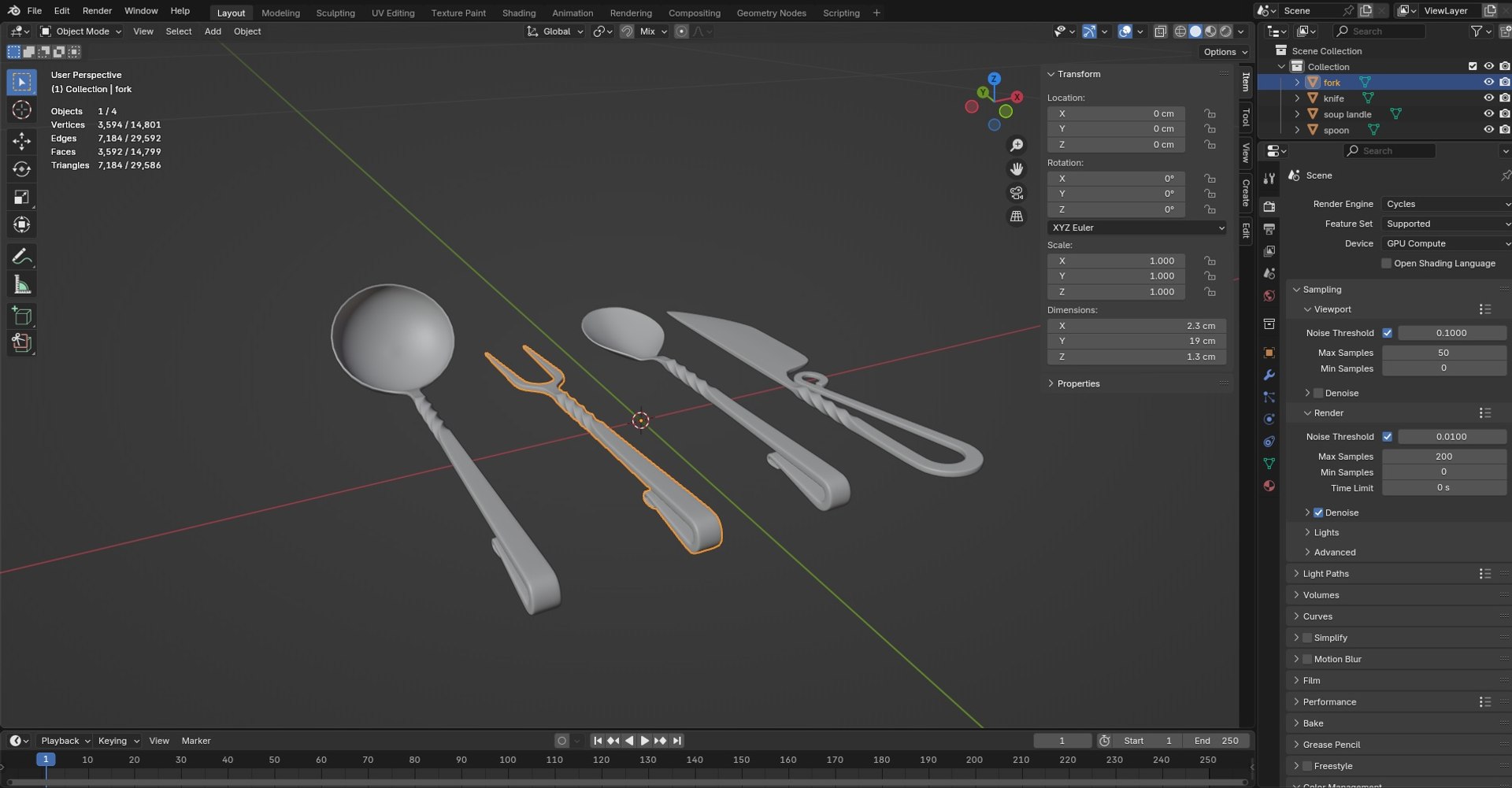This screenshot has height=788, width=1512.
Task: Adjust Viewport Max Samples 50 field
Action: pyautogui.click(x=1443, y=353)
